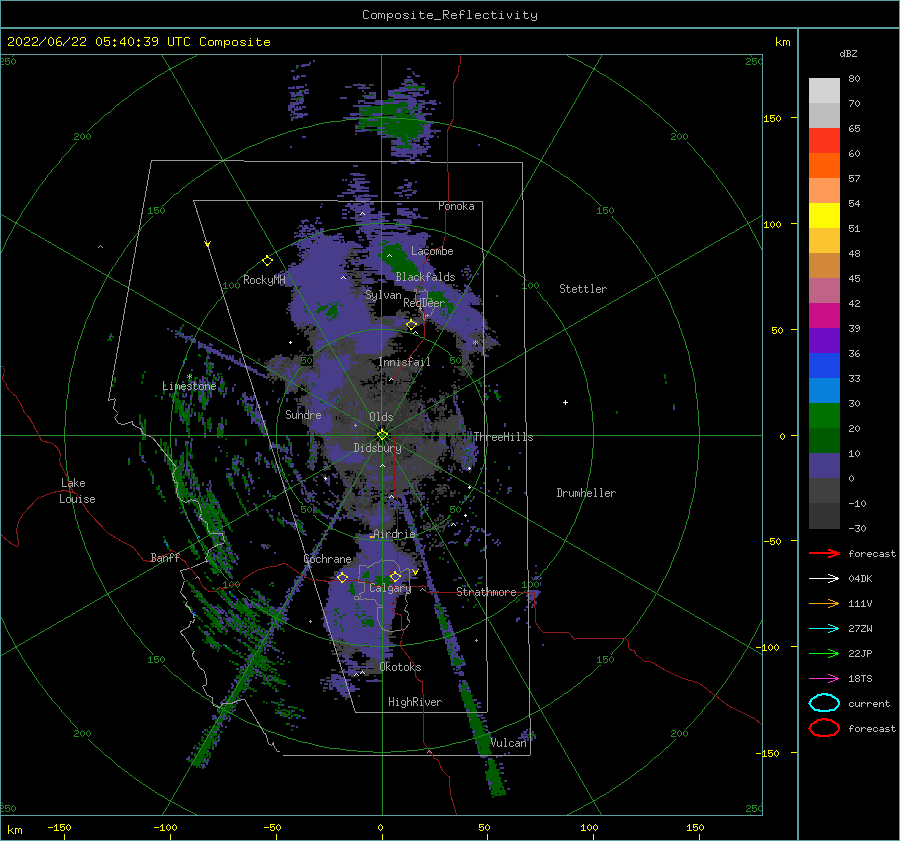Click the dBZ legend heading

coord(848,53)
